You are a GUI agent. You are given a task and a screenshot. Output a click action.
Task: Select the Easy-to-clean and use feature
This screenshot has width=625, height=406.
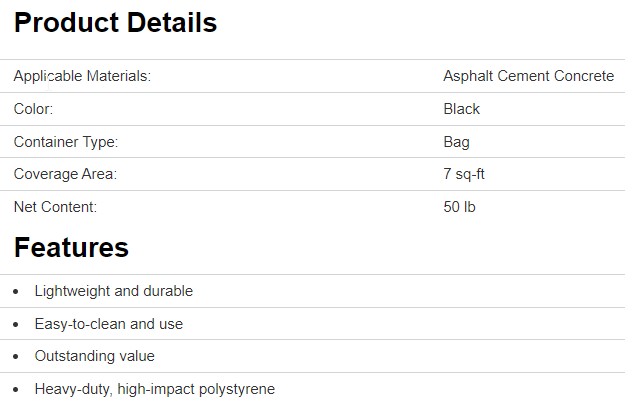(x=109, y=324)
